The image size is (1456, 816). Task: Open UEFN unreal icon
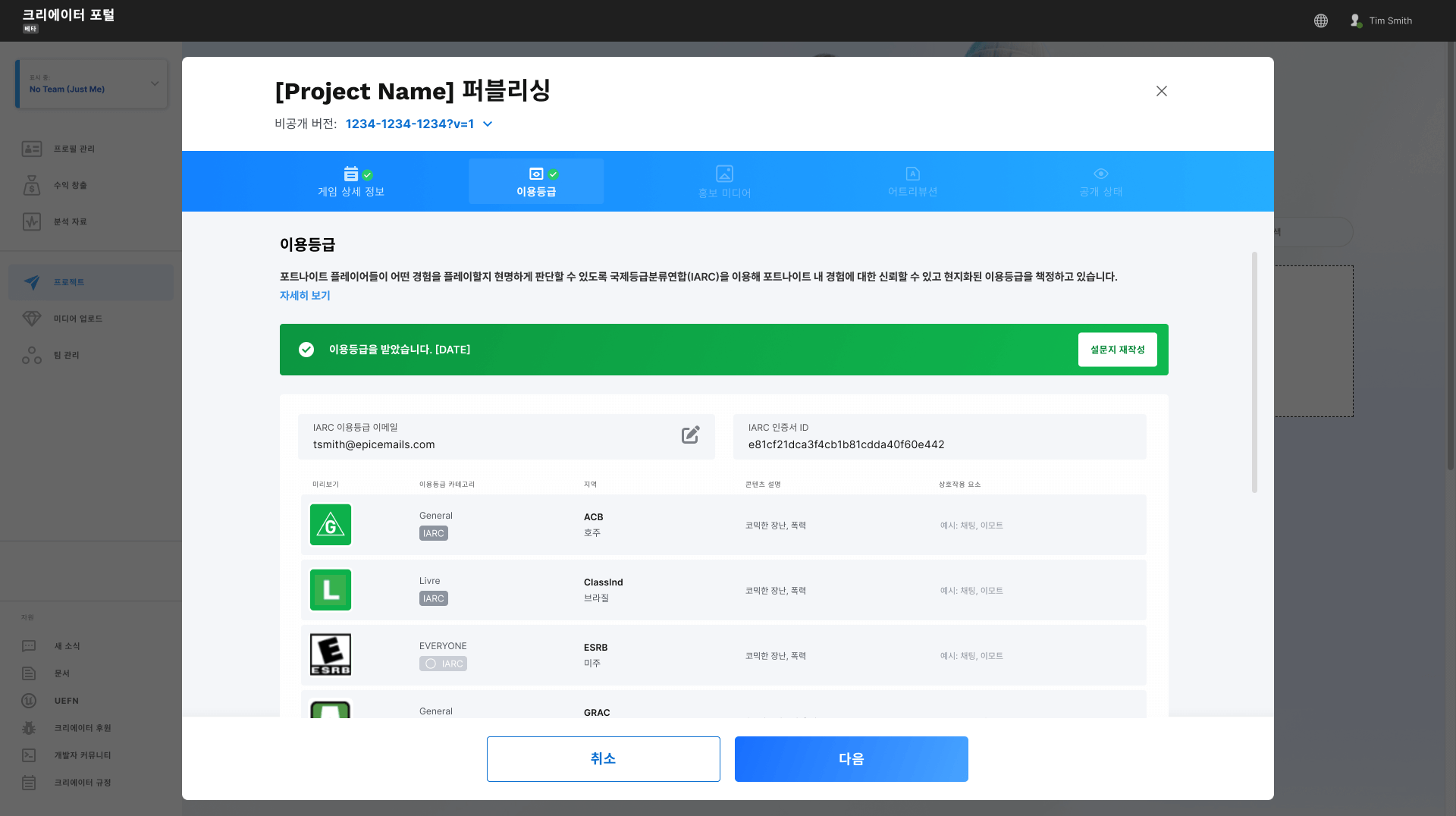click(29, 701)
